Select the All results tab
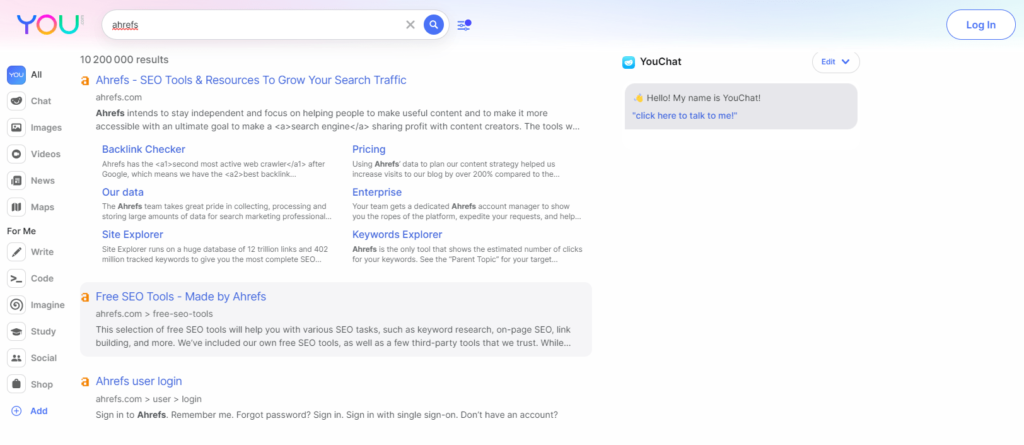 17,74
